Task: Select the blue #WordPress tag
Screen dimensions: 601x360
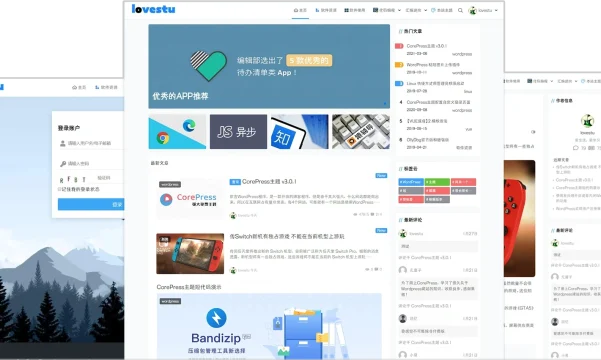Action: click(x=411, y=182)
